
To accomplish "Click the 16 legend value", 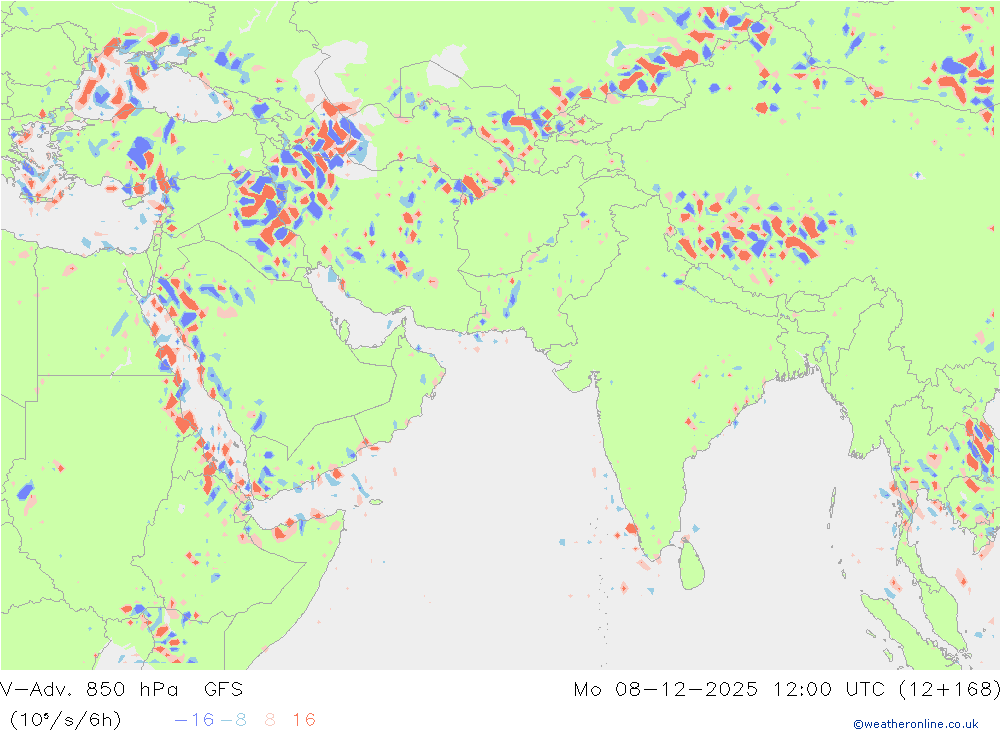I will (x=304, y=720).
